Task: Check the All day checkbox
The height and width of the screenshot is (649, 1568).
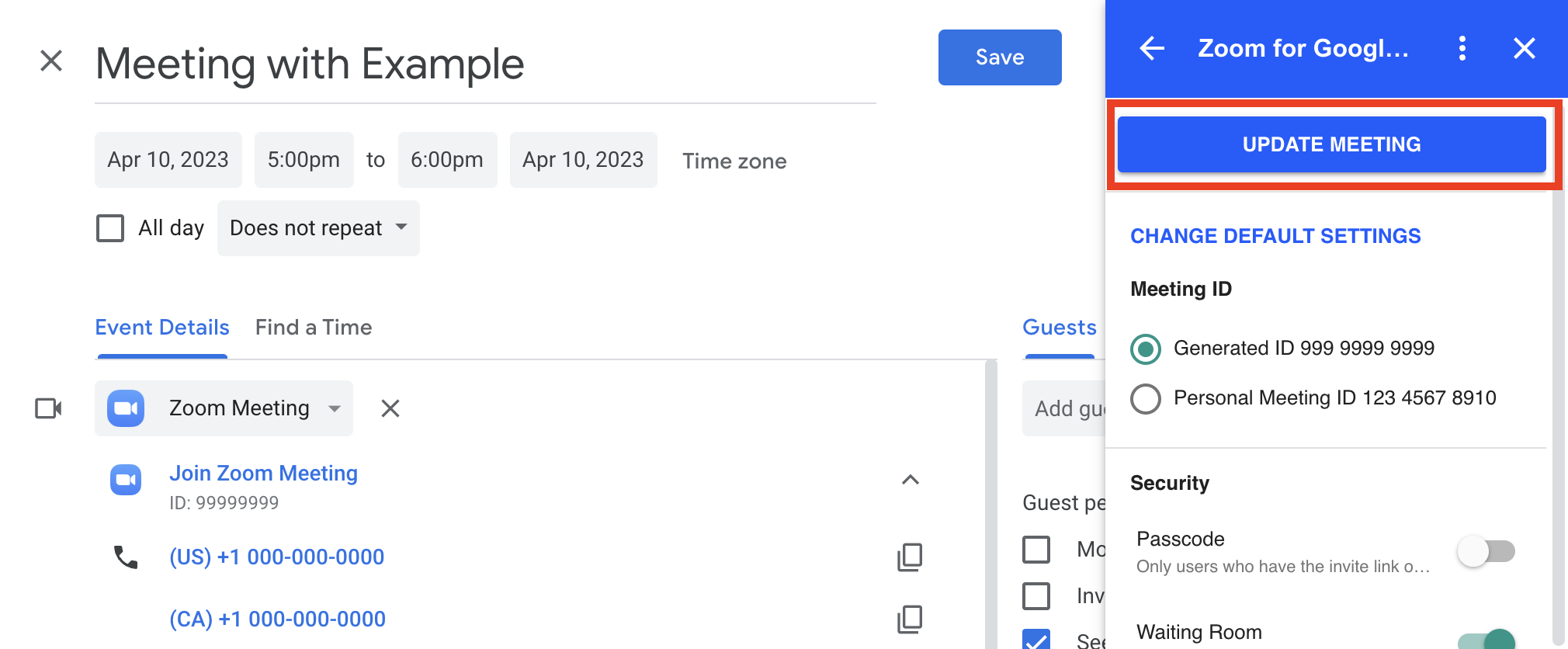Action: point(110,228)
